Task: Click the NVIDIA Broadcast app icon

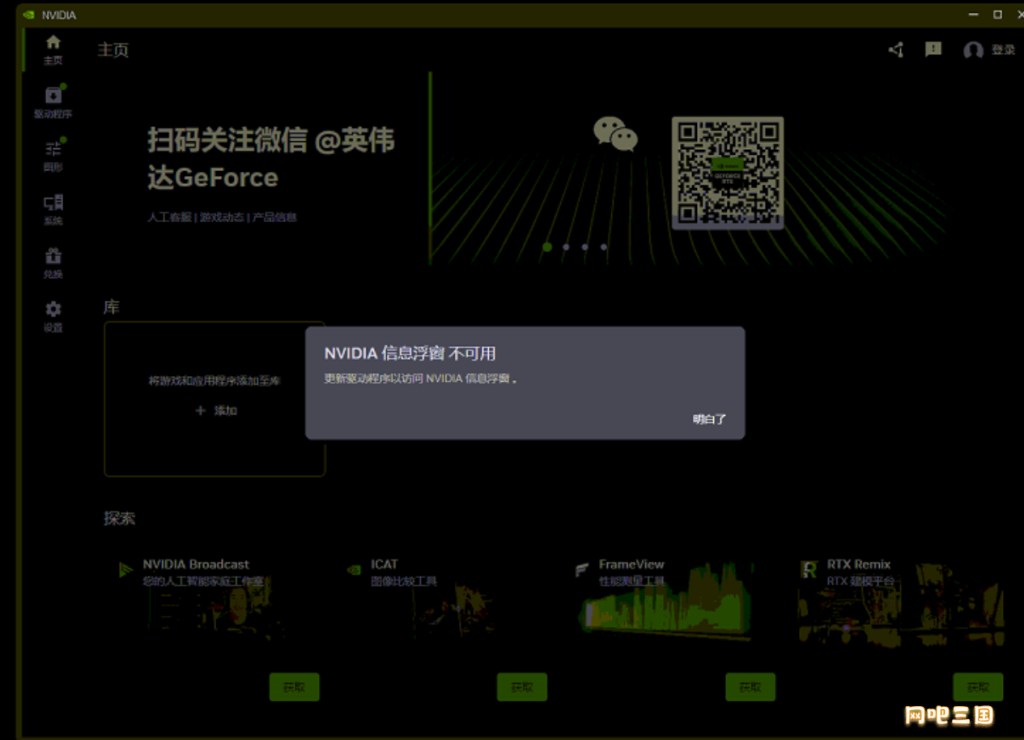Action: click(125, 570)
